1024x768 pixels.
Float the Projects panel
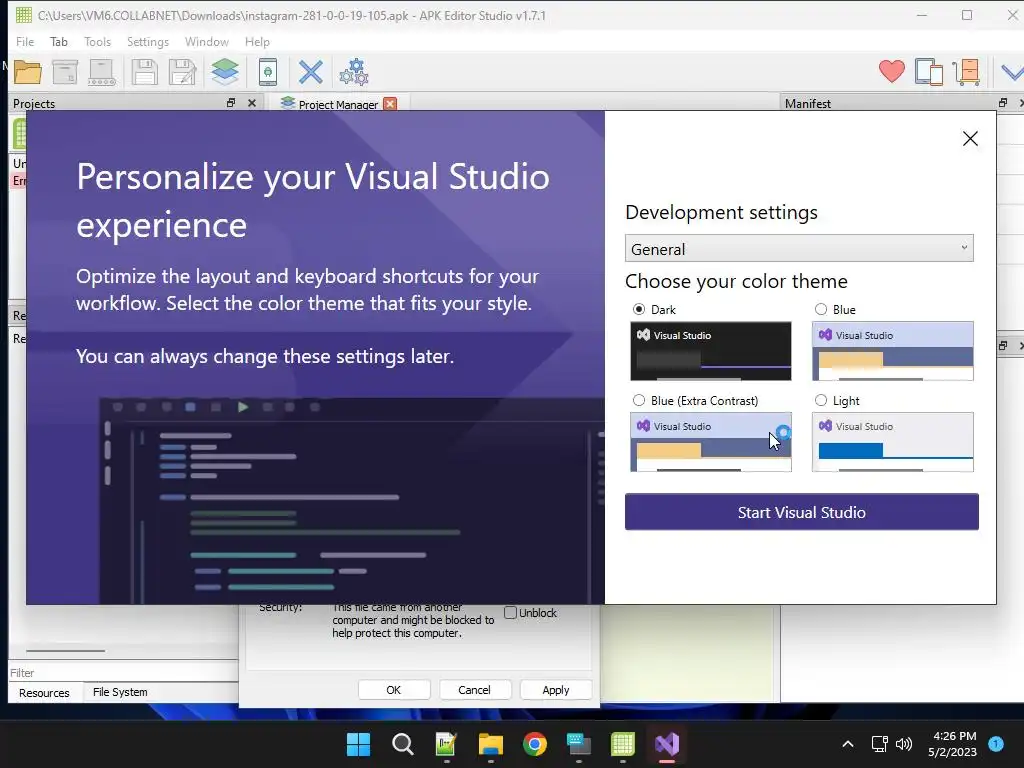tap(231, 103)
